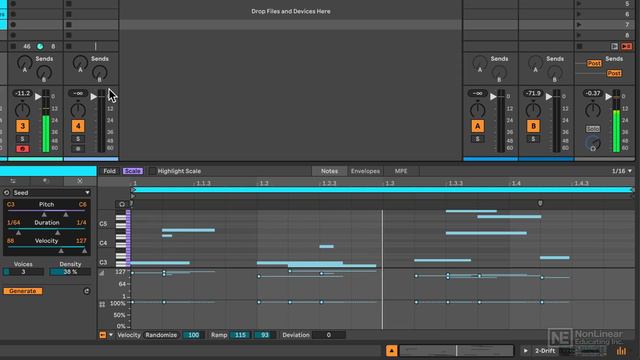
Task: Switch to the Envelopes tab
Action: coord(365,171)
